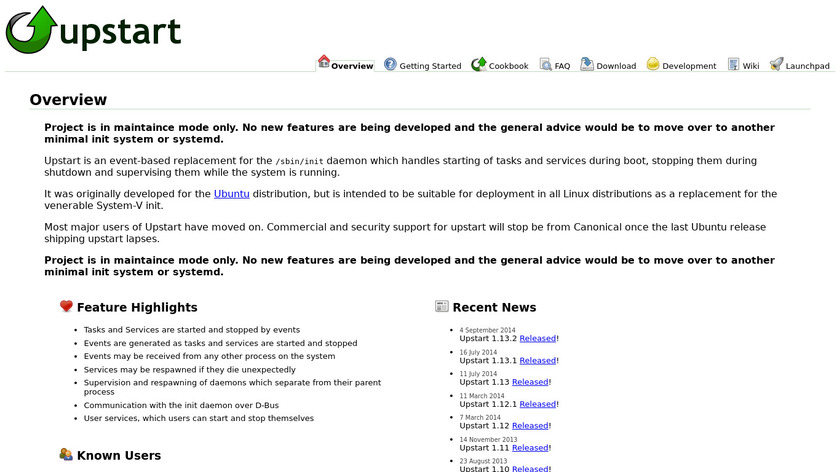This screenshot has width=840, height=472.
Task: Click the date 11 July 2014
Action: pyautogui.click(x=478, y=374)
